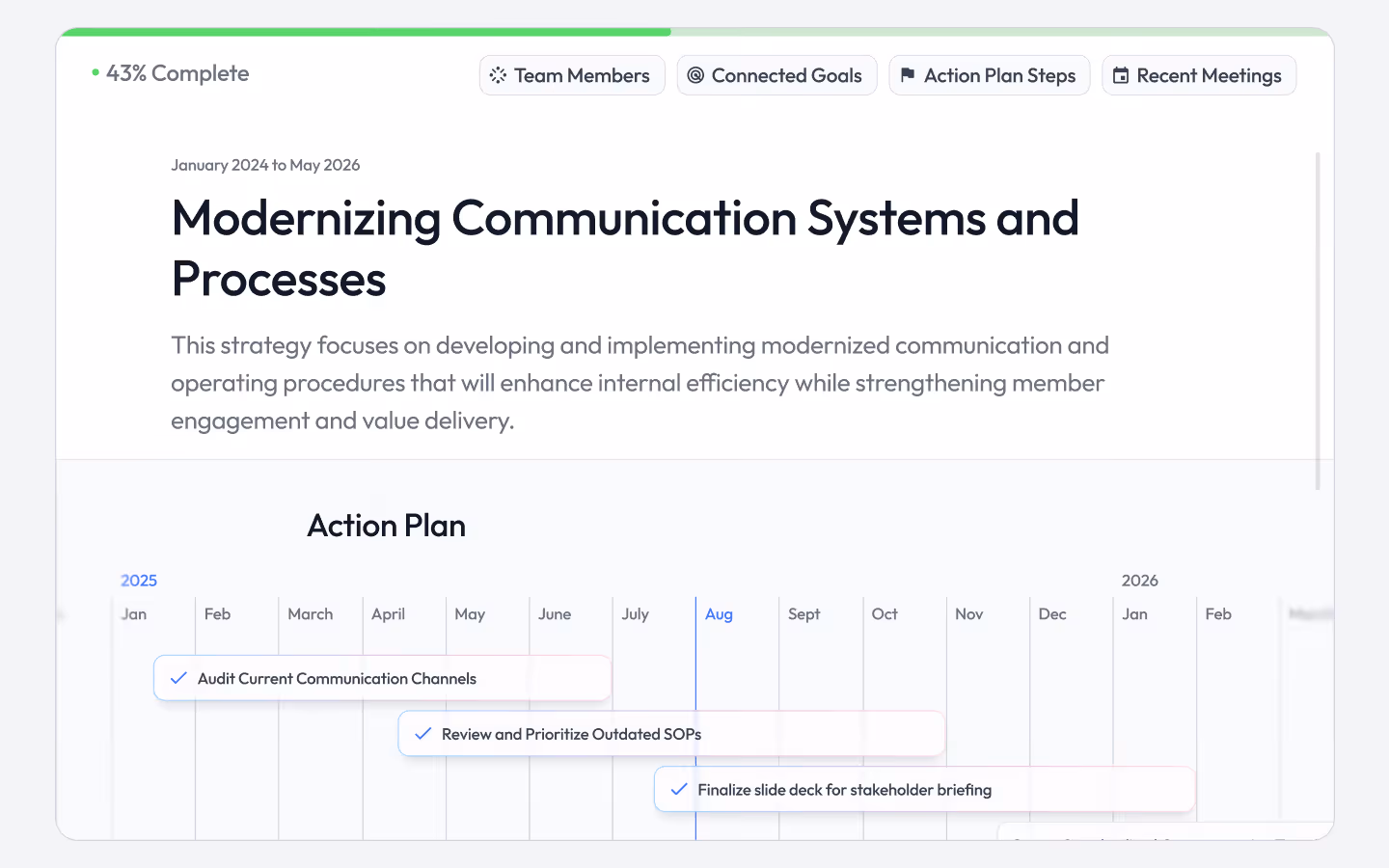Click the green progress bar at the top
Viewport: 1389px width, 868px height.
click(367, 32)
